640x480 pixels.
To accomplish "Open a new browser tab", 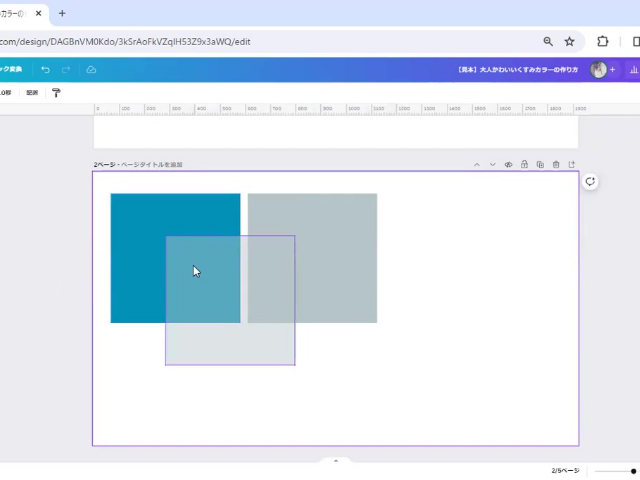I will 62,13.
